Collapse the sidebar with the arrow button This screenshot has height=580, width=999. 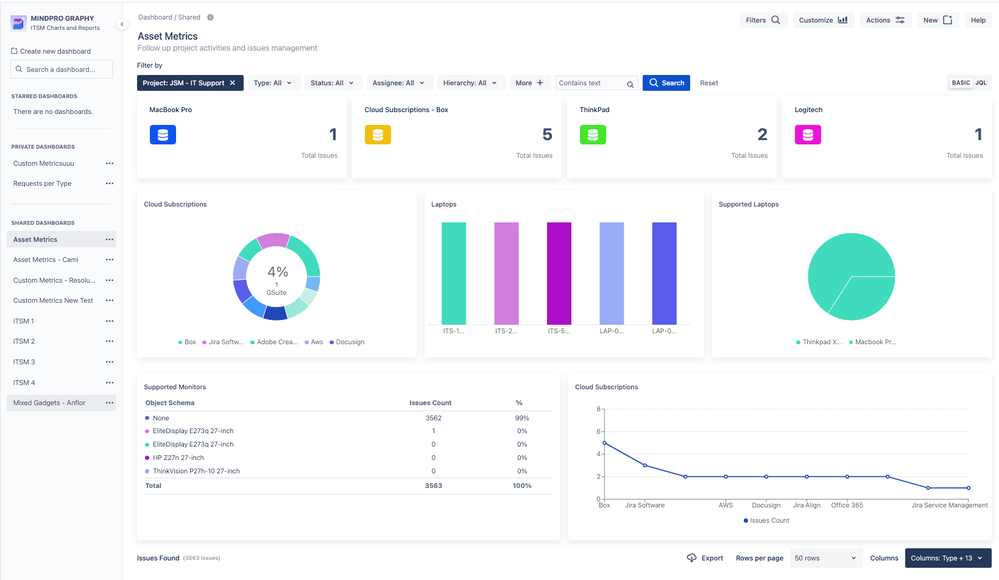coord(122,24)
